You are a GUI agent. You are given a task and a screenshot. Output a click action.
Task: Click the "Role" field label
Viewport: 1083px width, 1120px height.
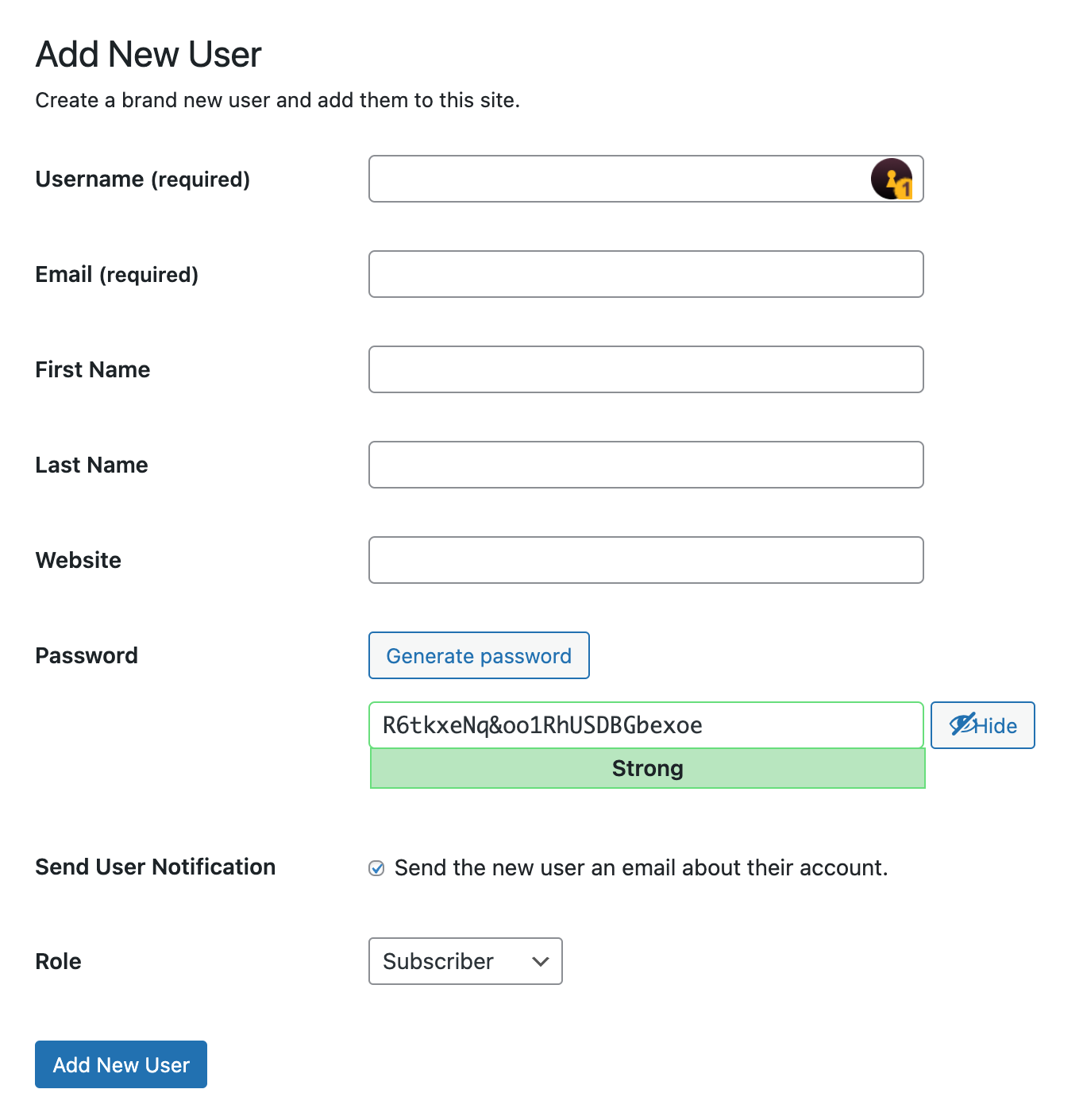point(59,962)
